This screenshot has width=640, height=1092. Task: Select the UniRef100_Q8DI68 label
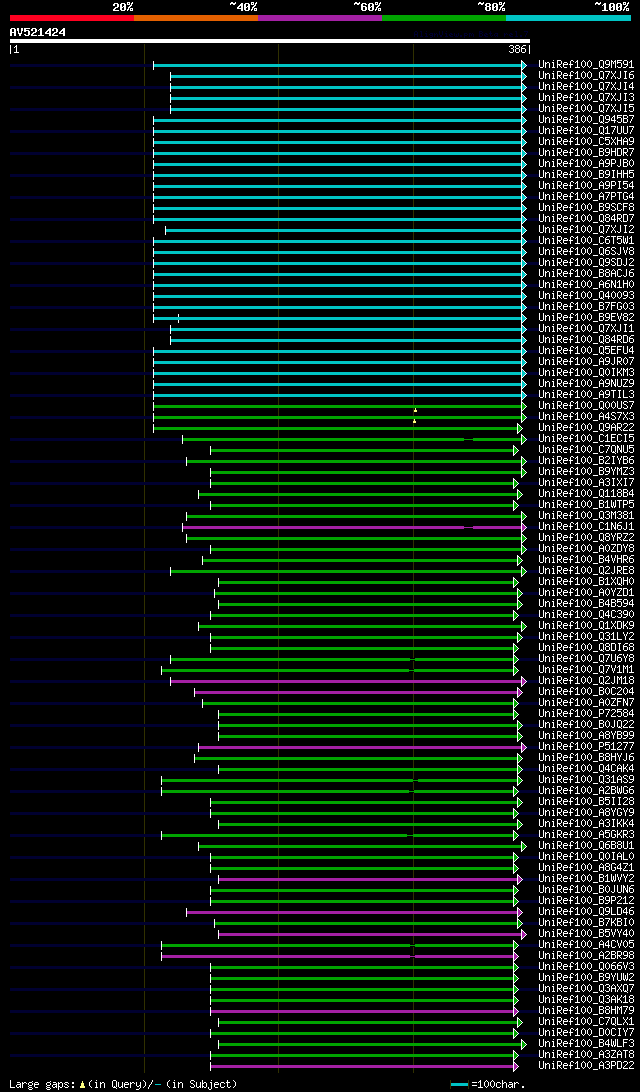[586, 648]
